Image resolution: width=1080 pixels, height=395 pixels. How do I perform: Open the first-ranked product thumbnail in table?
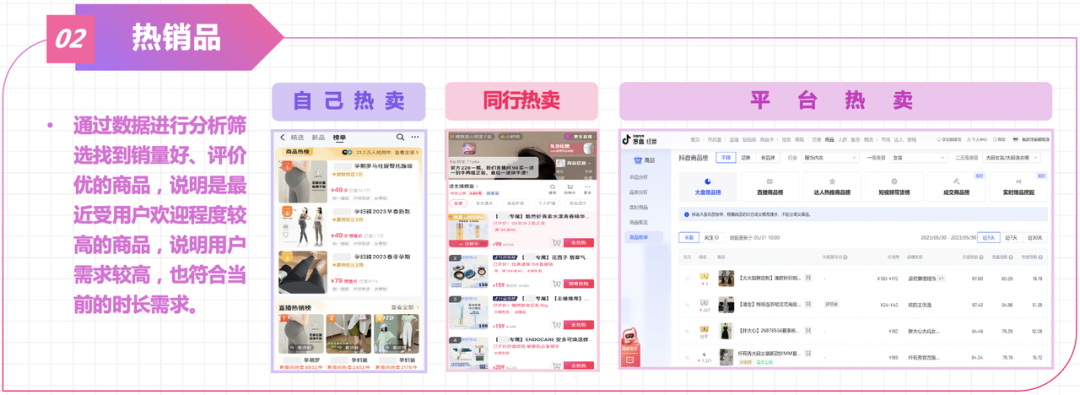coord(726,278)
